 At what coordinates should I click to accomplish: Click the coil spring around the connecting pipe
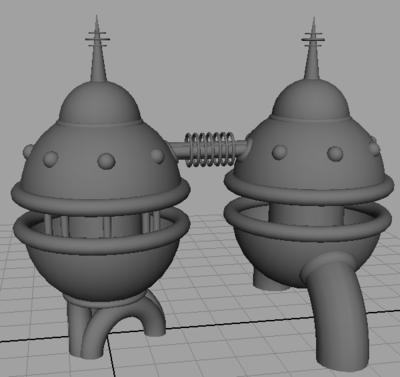coord(210,149)
